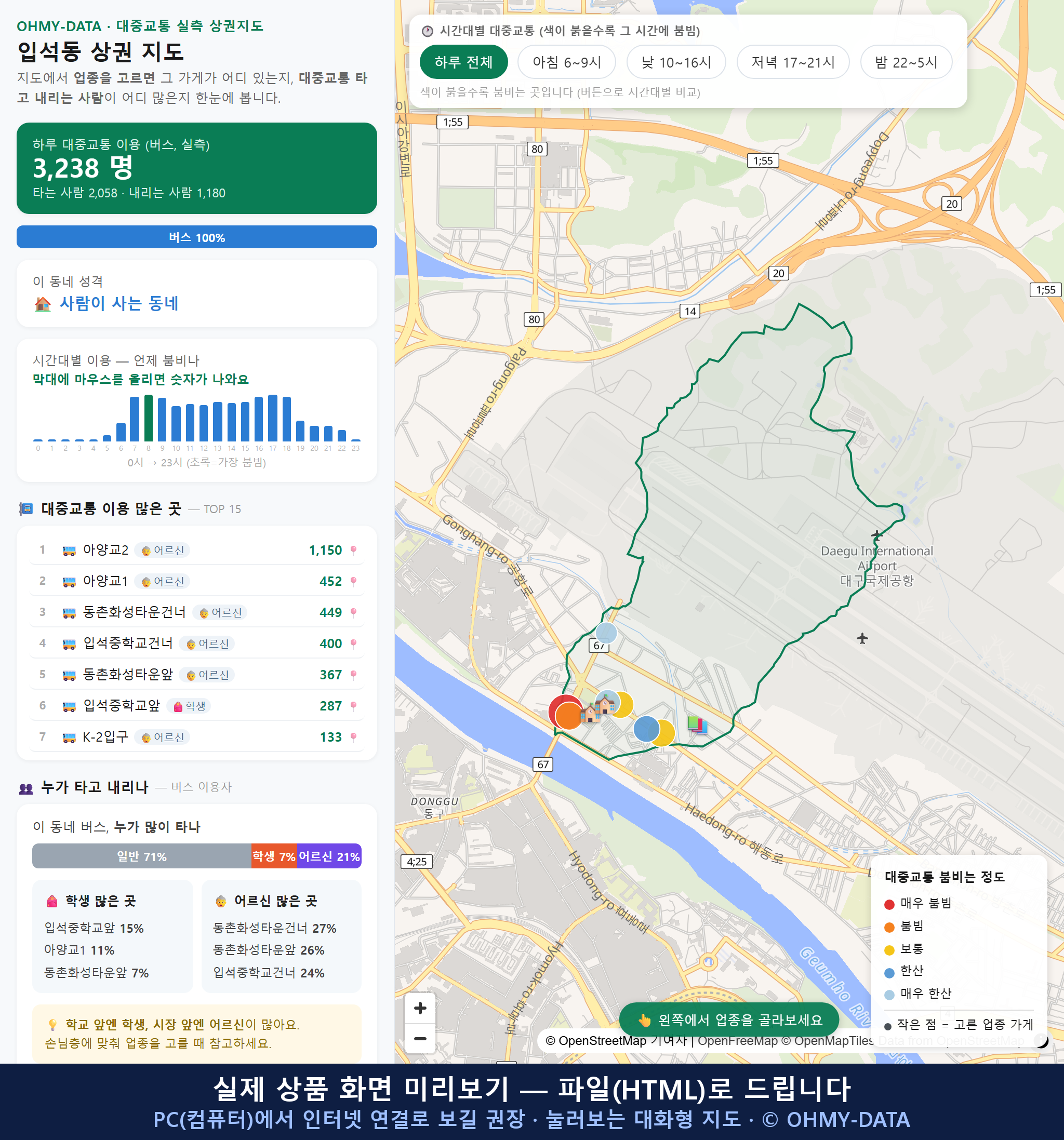Click the hour-17 bar in the chart
1064x1140 pixels.
pyautogui.click(x=273, y=418)
